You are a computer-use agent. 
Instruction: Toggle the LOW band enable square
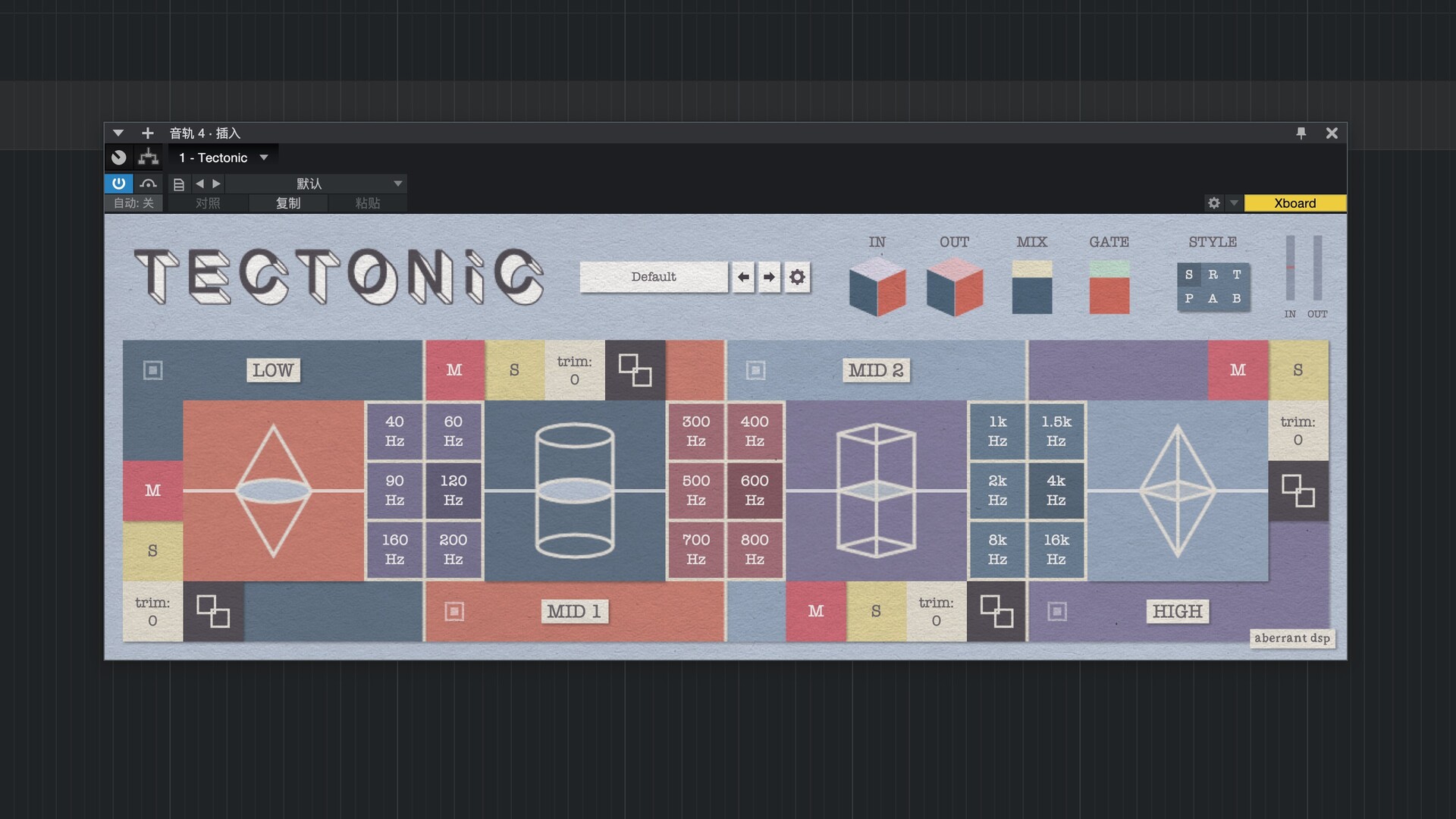click(153, 370)
